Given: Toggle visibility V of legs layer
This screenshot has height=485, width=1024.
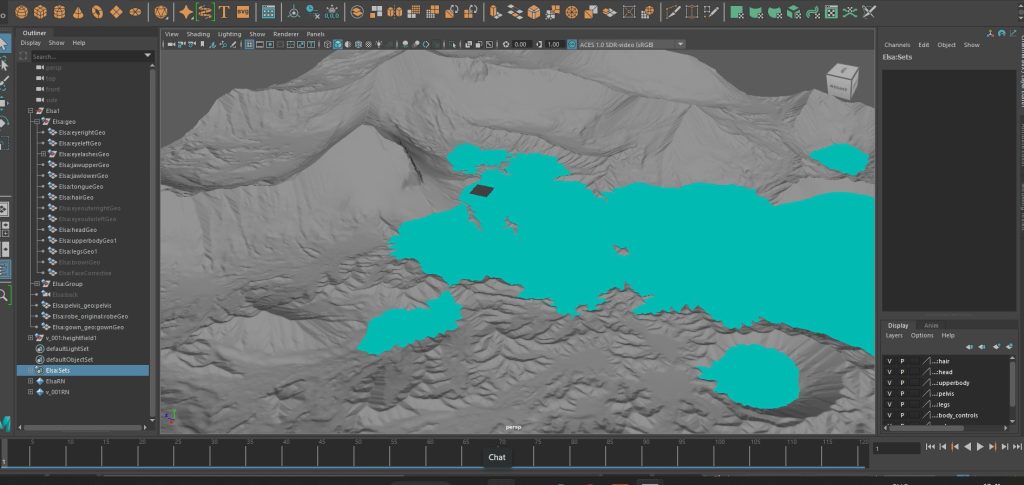Looking at the screenshot, I should click(x=889, y=404).
